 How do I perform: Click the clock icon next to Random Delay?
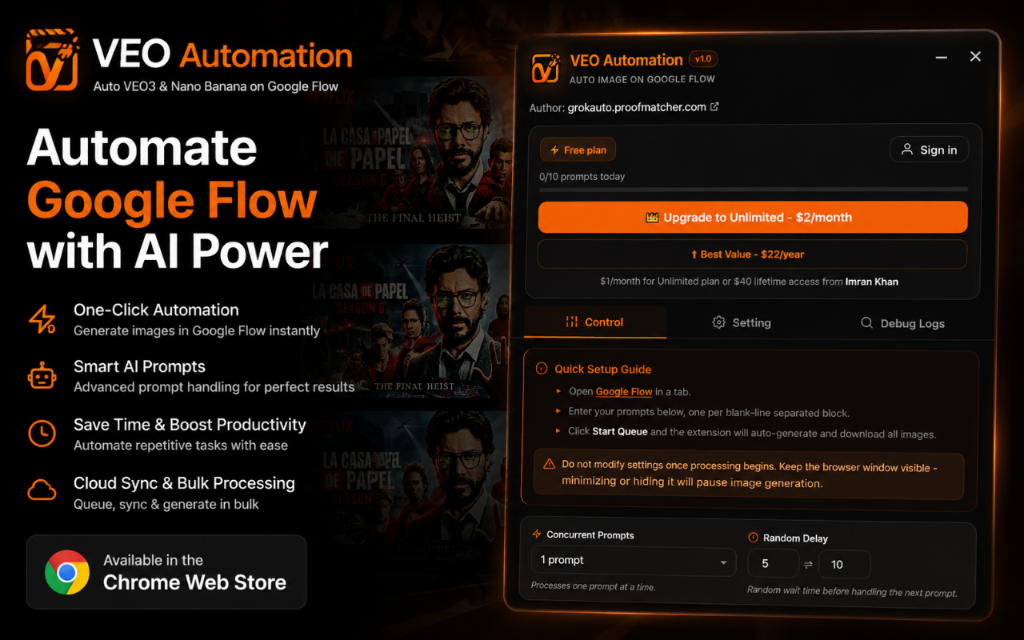[753, 537]
